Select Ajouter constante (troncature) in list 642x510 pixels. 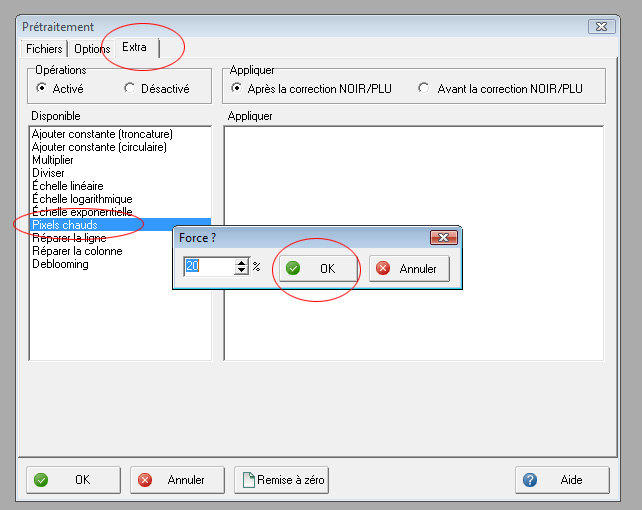(120, 134)
